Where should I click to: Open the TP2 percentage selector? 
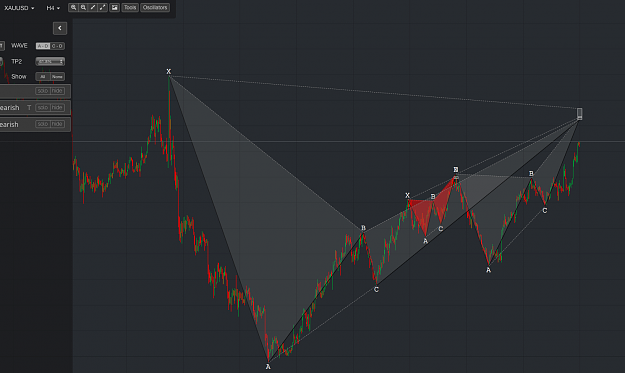pos(50,61)
